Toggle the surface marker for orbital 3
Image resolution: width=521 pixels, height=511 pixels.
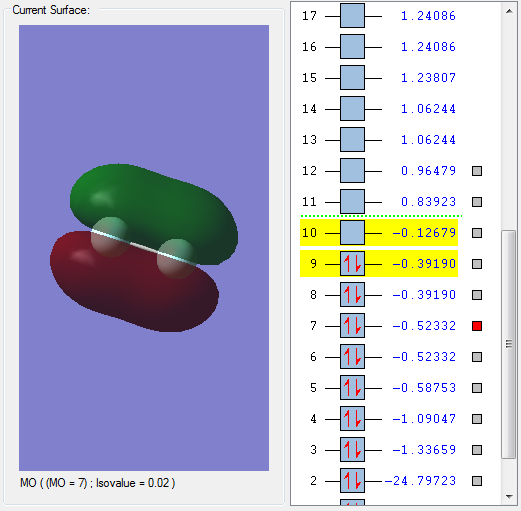[x=477, y=450]
